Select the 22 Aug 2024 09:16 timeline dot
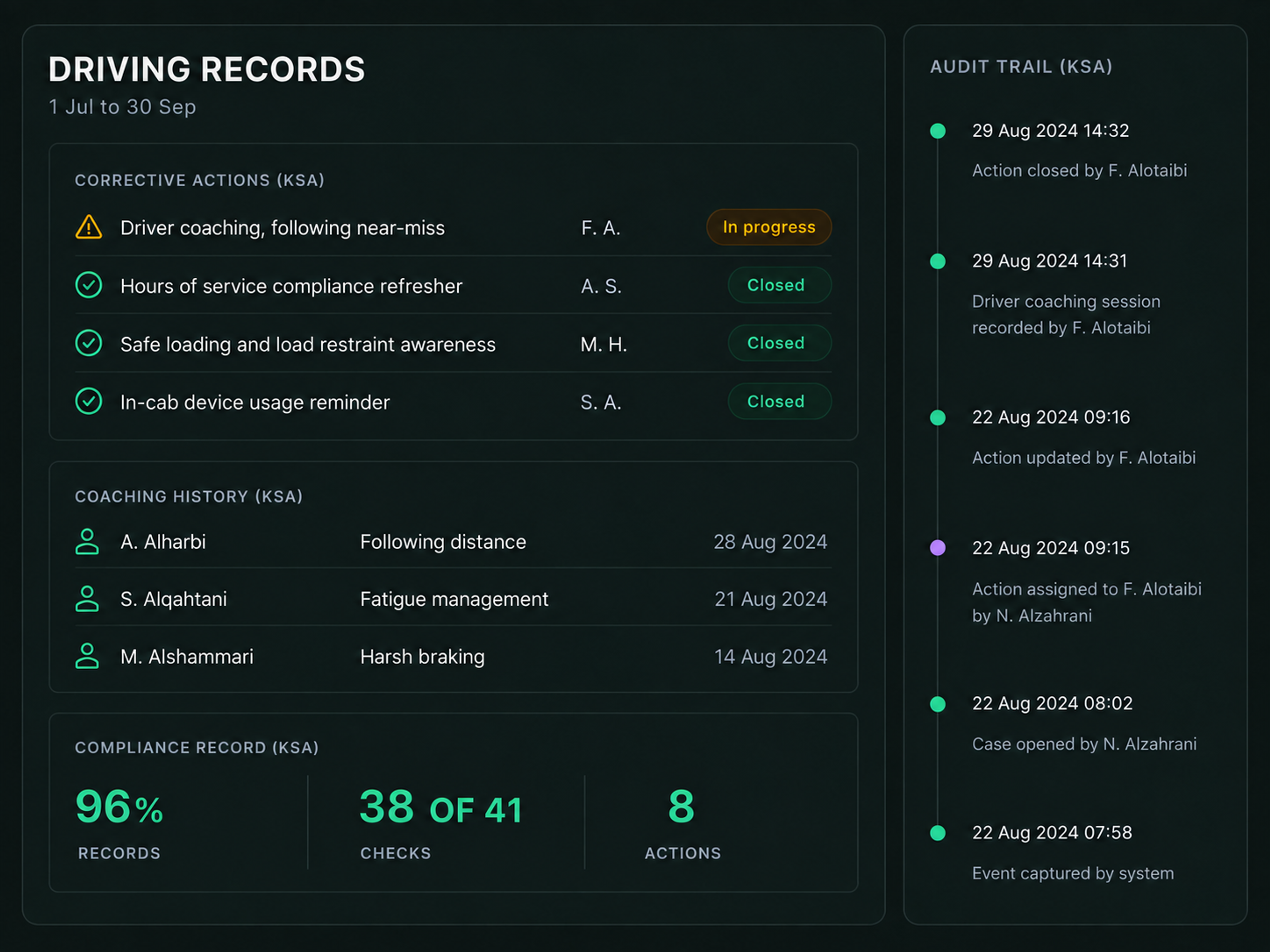 tap(938, 417)
